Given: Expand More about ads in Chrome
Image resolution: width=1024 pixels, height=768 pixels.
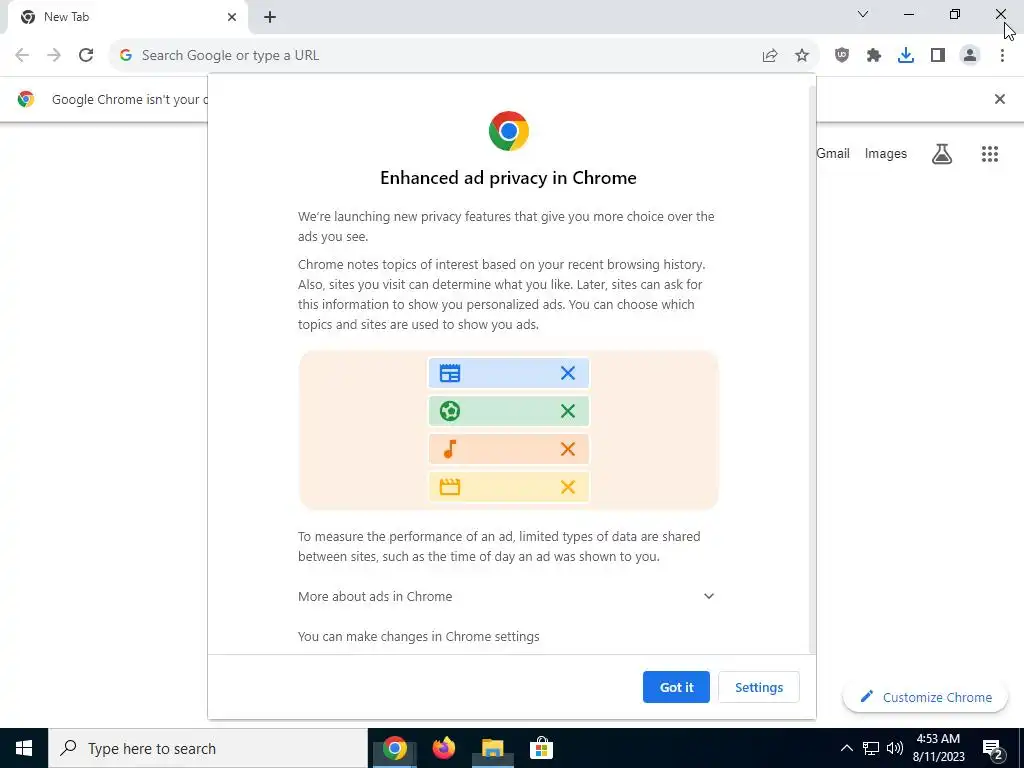Looking at the screenshot, I should [506, 596].
